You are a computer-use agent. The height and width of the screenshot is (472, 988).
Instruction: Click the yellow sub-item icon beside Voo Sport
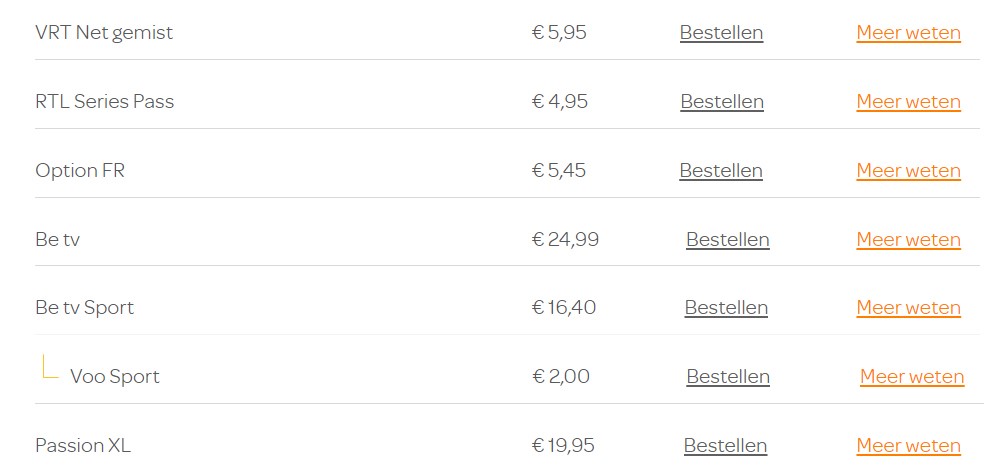[50, 367]
